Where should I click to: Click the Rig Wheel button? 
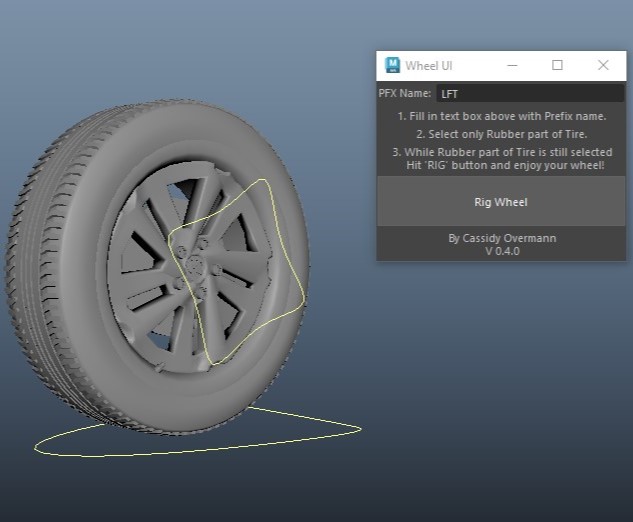[500, 202]
